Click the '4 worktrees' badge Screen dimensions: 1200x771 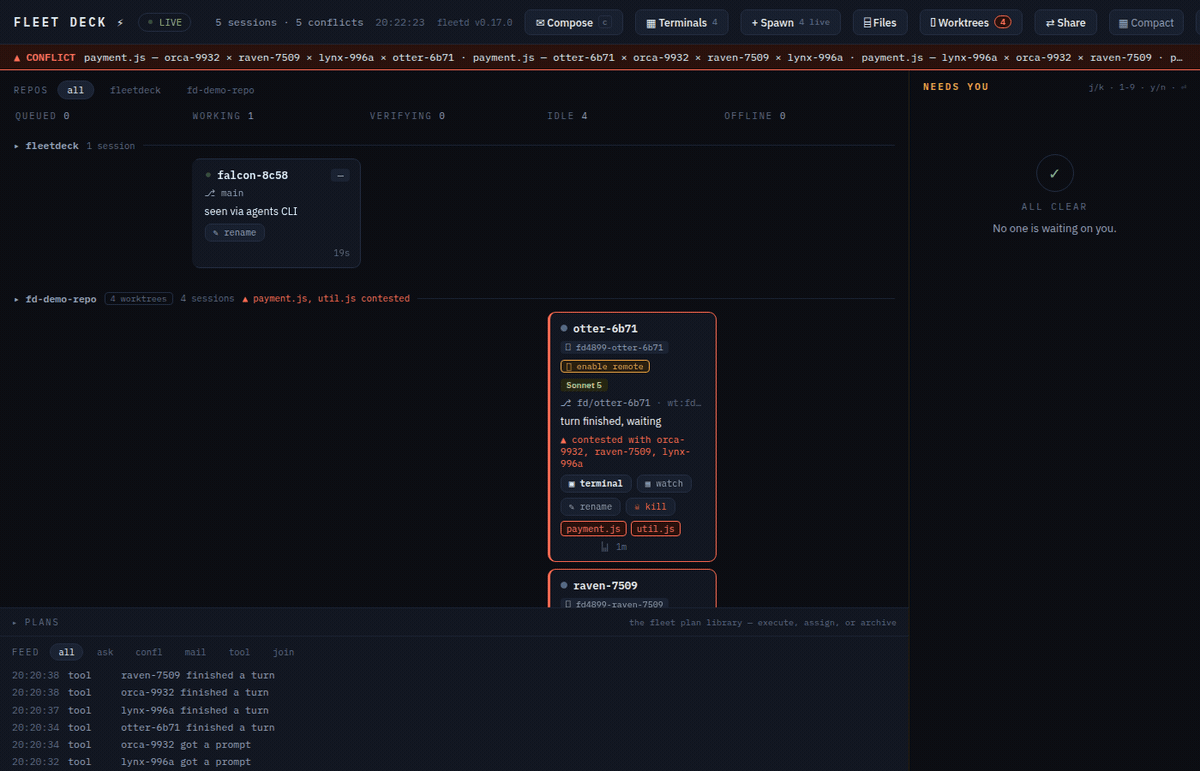coord(139,298)
